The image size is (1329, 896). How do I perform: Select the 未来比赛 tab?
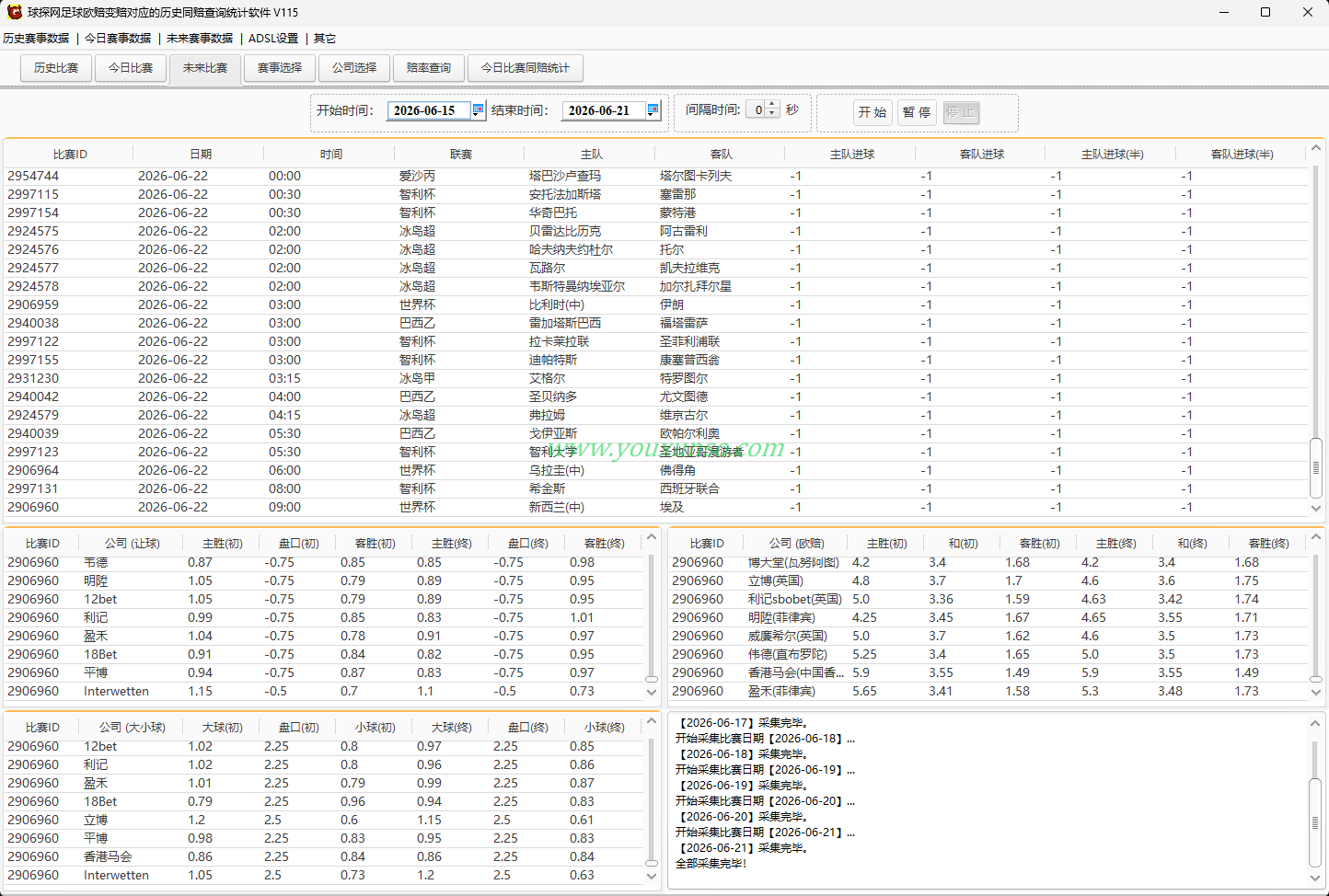[205, 68]
